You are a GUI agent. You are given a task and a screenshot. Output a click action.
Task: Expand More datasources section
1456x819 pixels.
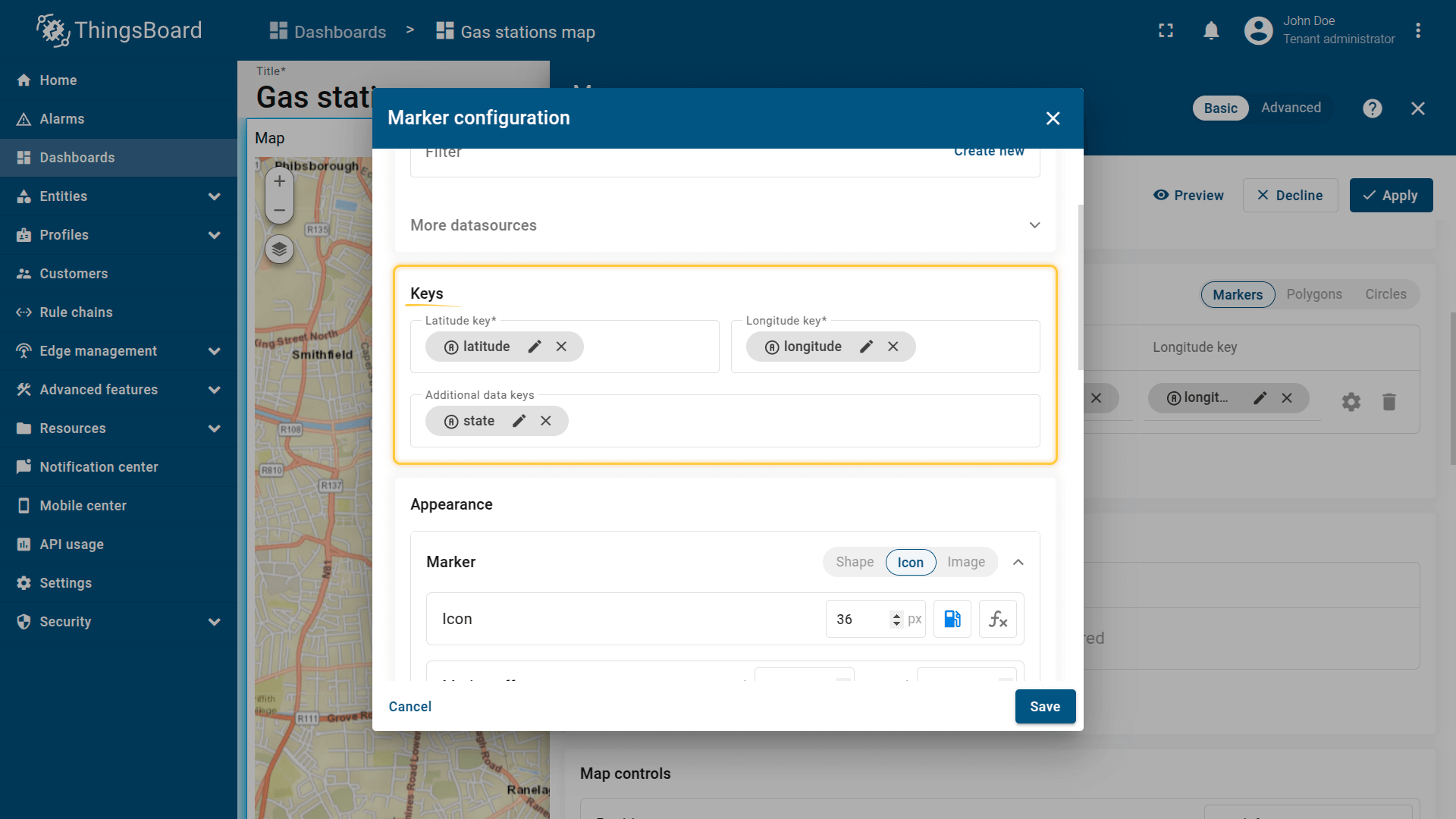point(1034,225)
